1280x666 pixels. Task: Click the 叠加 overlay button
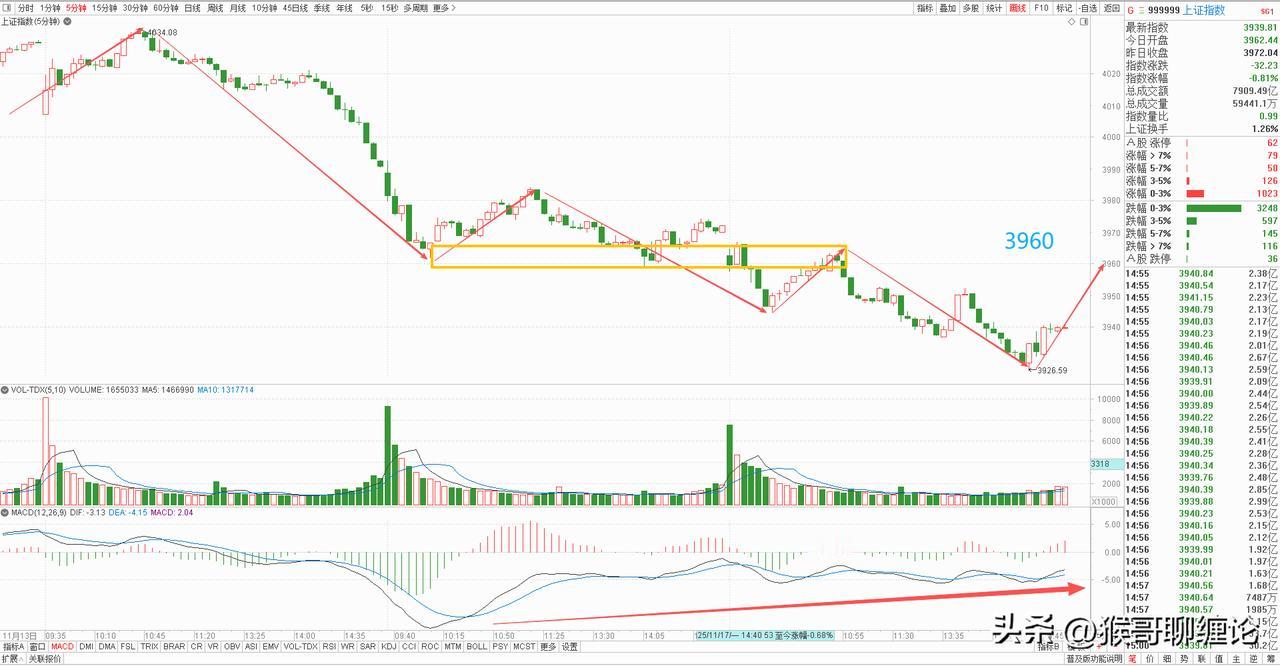[948, 8]
